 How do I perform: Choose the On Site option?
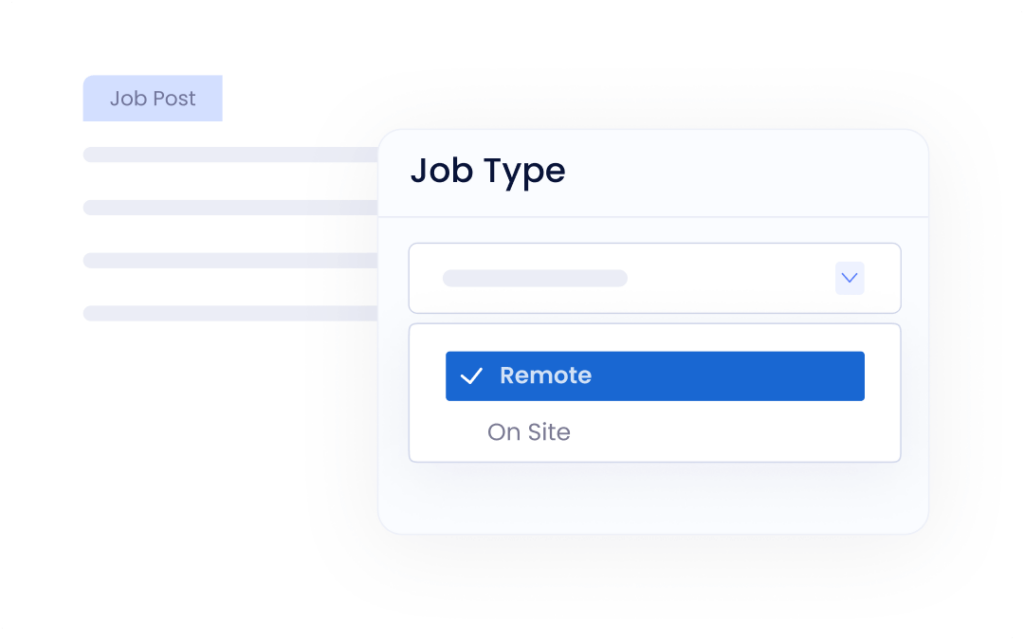(x=529, y=432)
